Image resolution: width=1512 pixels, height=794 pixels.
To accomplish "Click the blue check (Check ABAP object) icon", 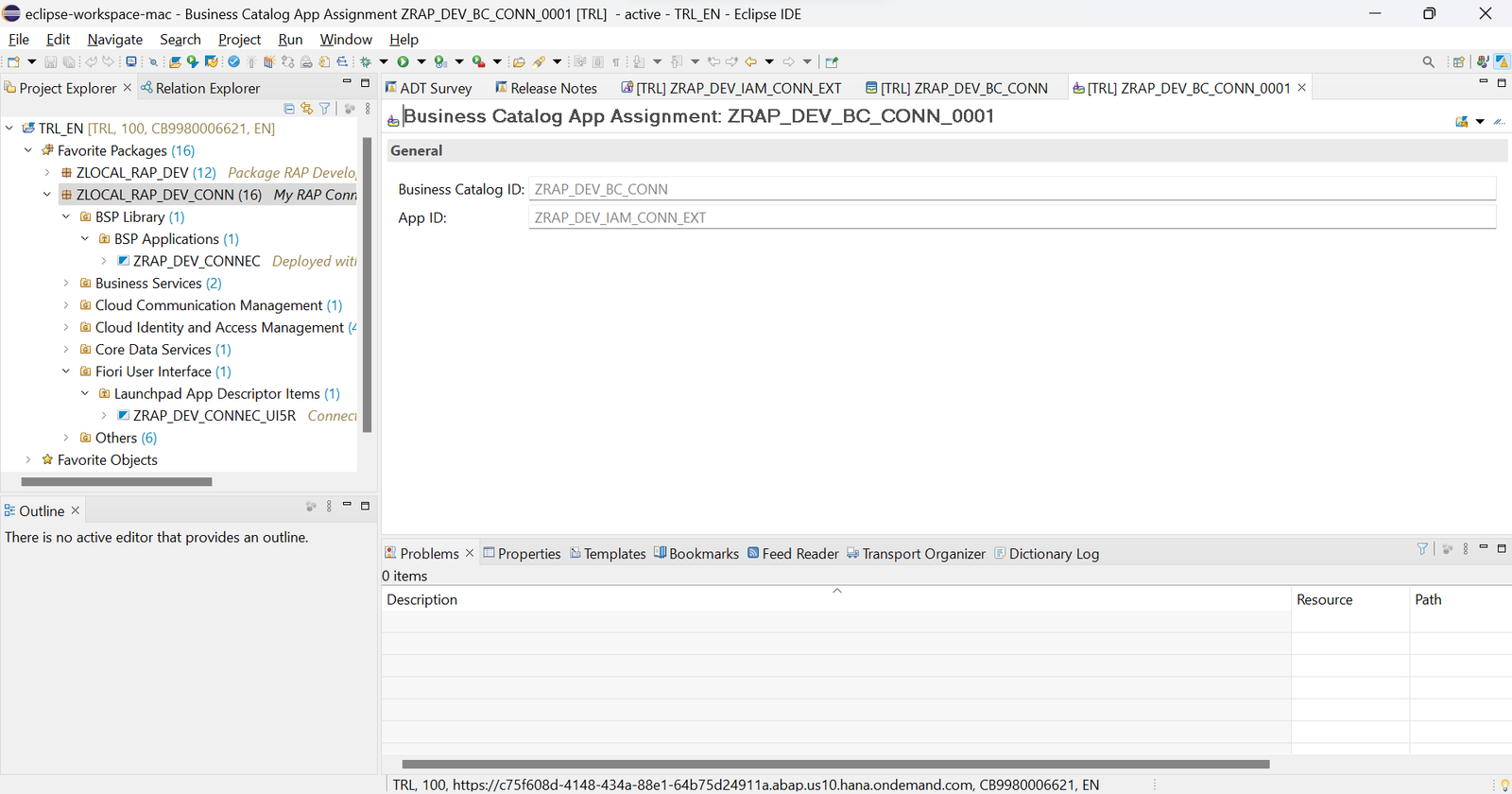I will click(234, 61).
